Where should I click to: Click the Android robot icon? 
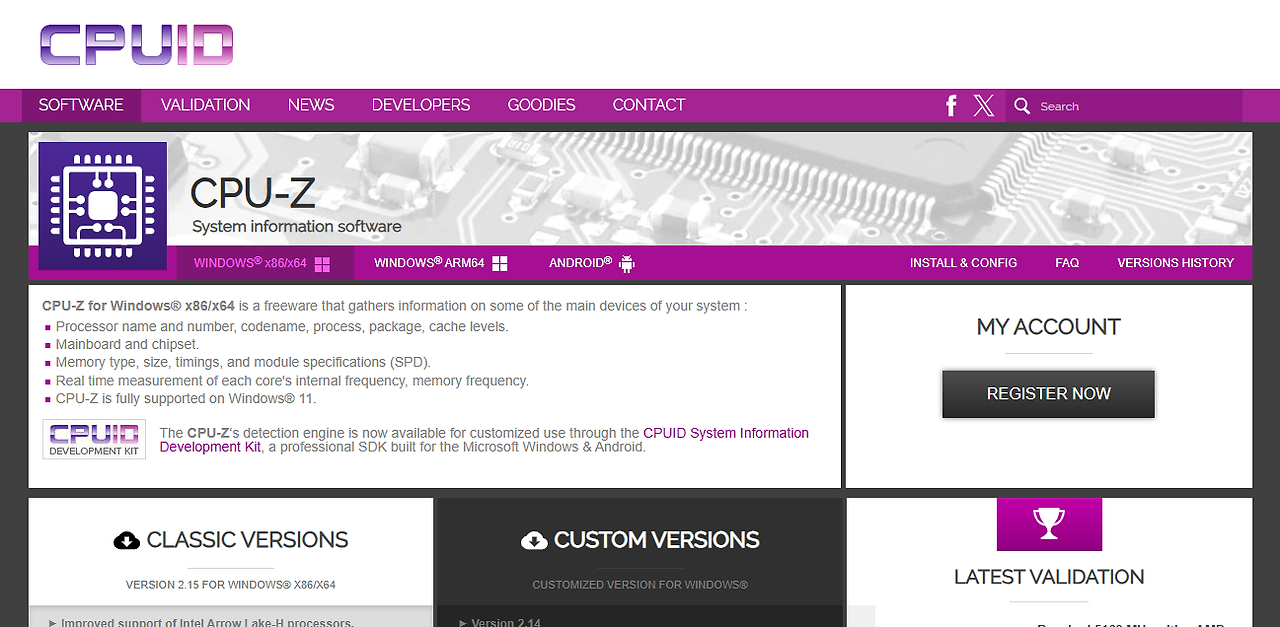click(627, 263)
